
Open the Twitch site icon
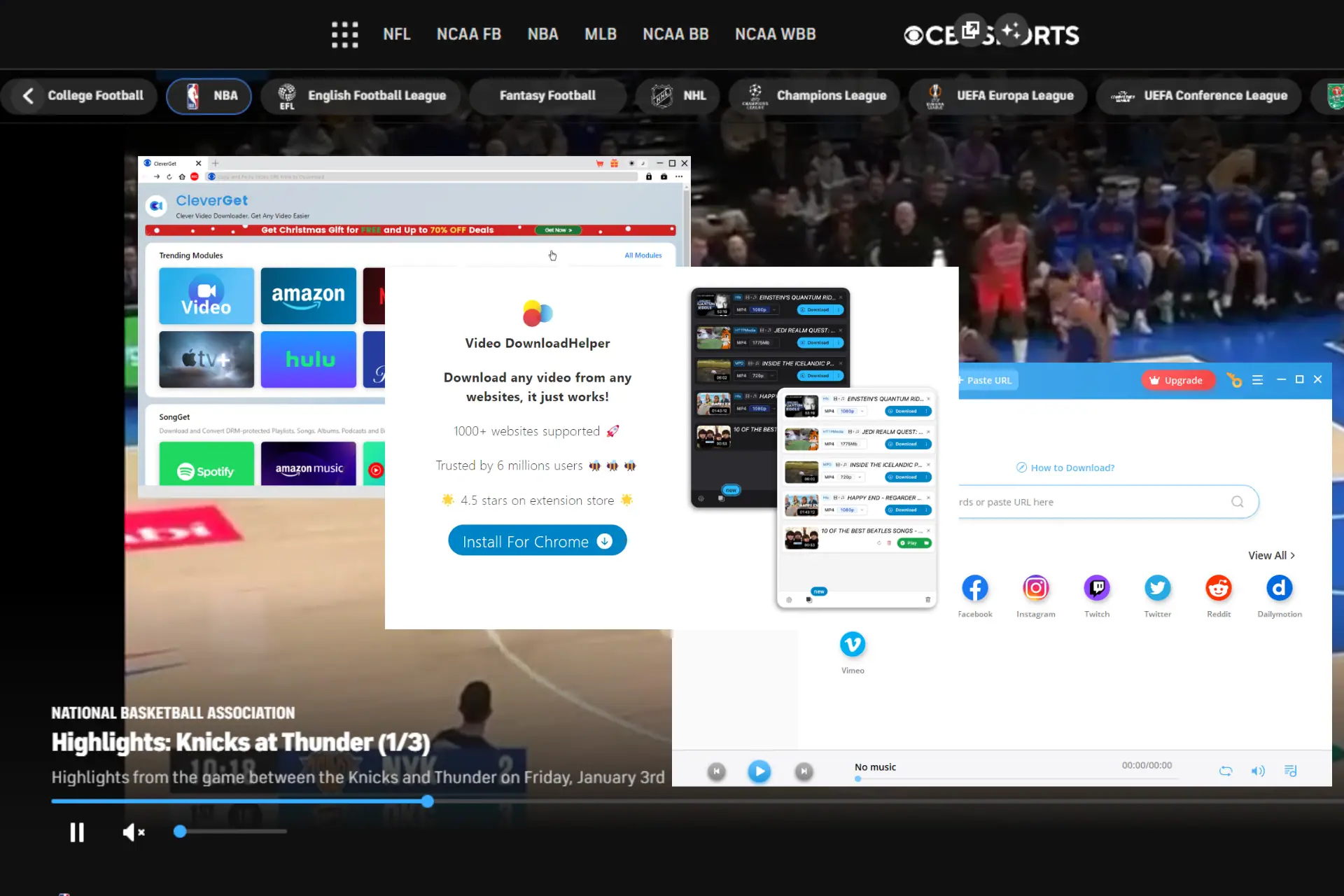click(1097, 588)
